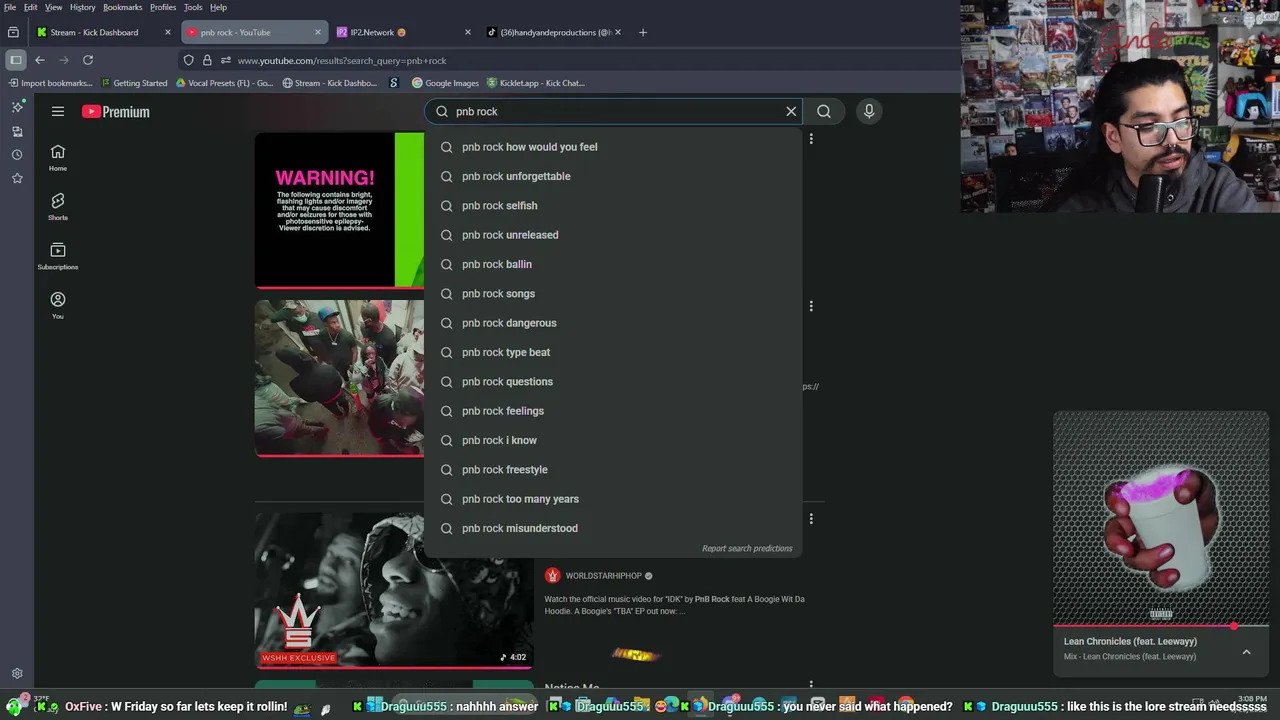Choose suggestion pnb rock misunderstood
The image size is (1280, 720).
click(x=613, y=528)
